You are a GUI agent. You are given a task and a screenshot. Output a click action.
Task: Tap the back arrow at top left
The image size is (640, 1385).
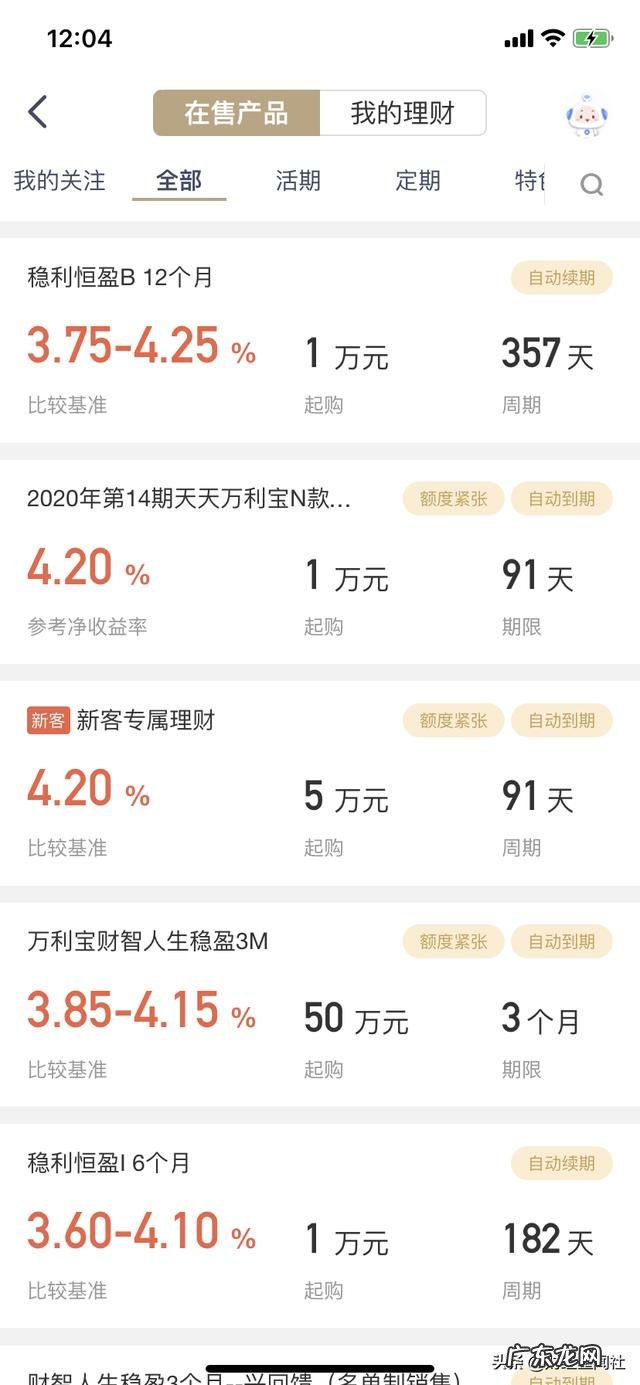click(x=38, y=112)
